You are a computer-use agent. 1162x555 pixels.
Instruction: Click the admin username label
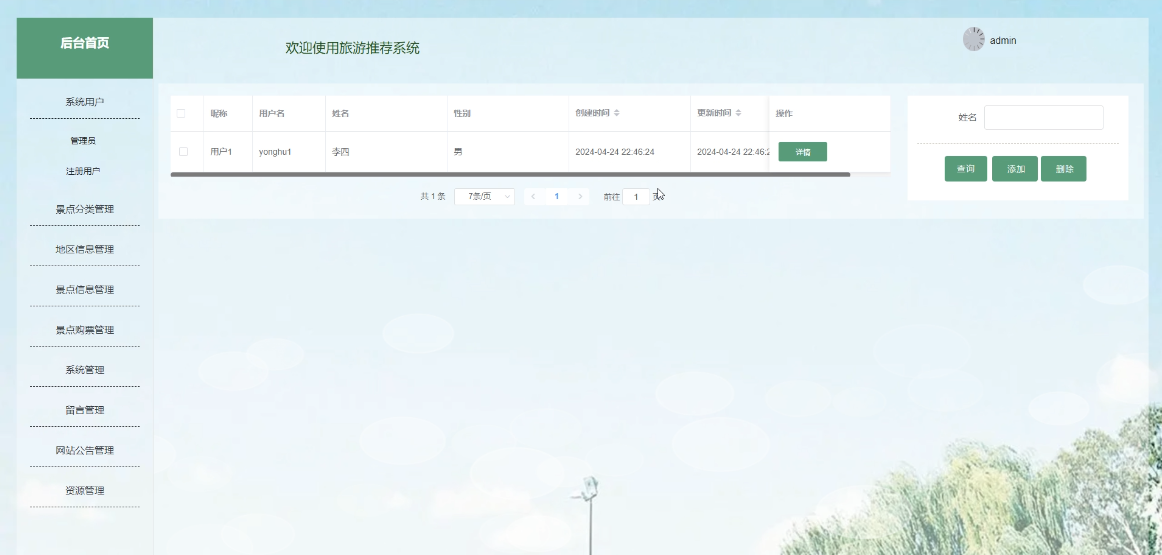1003,41
